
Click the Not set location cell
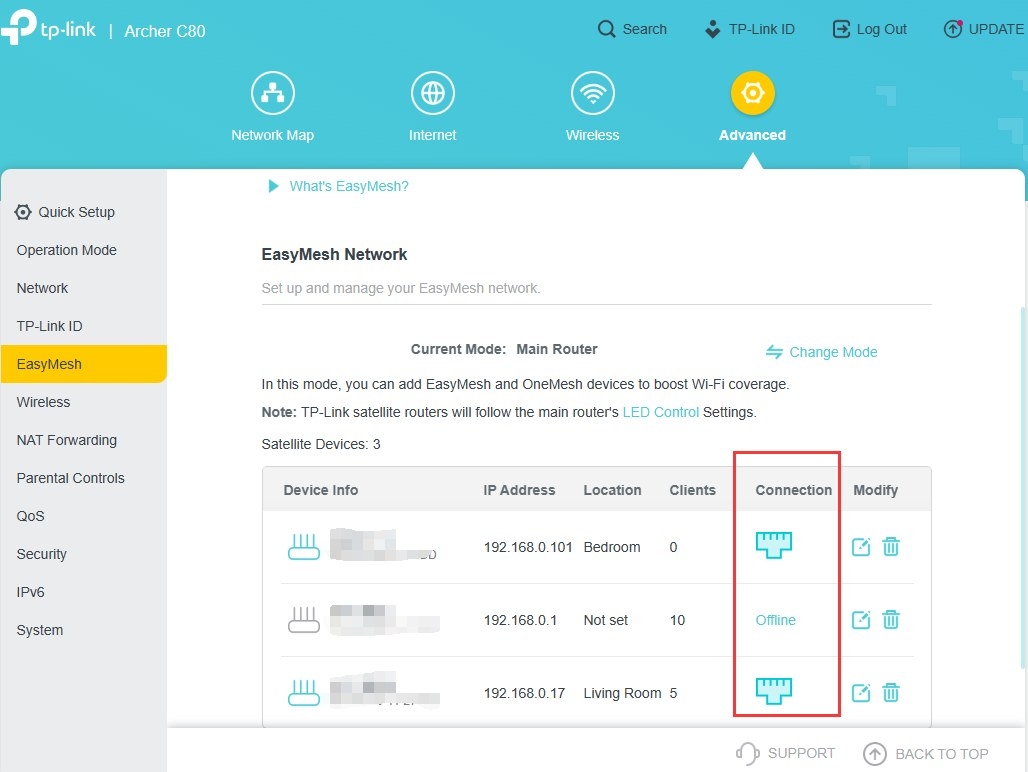point(606,620)
